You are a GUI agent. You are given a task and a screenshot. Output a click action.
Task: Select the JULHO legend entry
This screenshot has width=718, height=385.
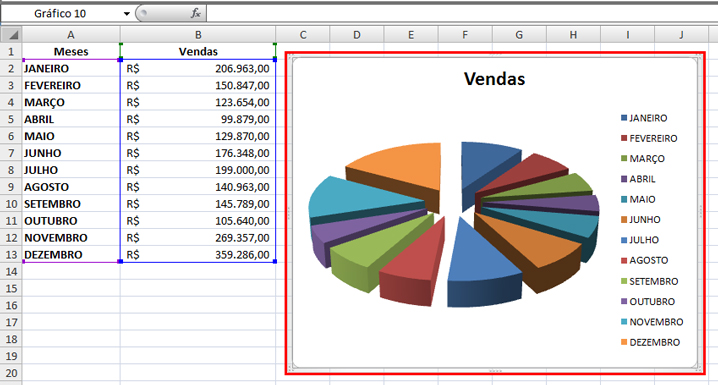click(x=640, y=240)
